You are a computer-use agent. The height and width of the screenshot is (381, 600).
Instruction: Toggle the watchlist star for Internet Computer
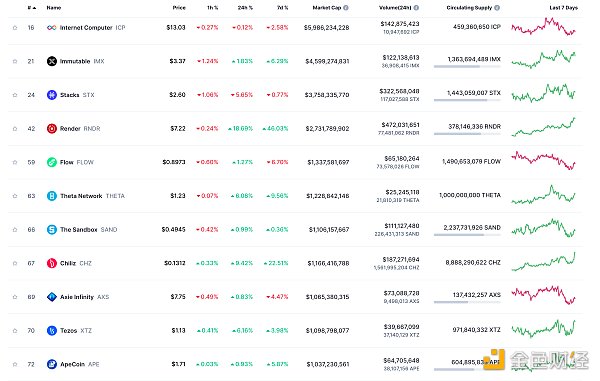(x=15, y=28)
